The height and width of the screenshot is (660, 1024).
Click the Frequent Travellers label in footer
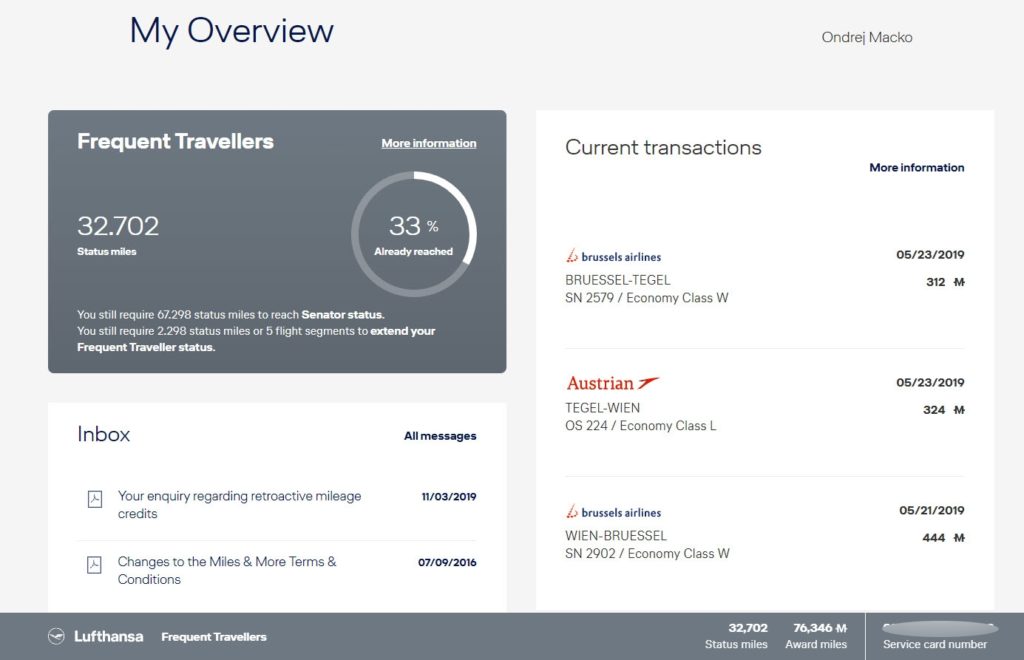214,636
